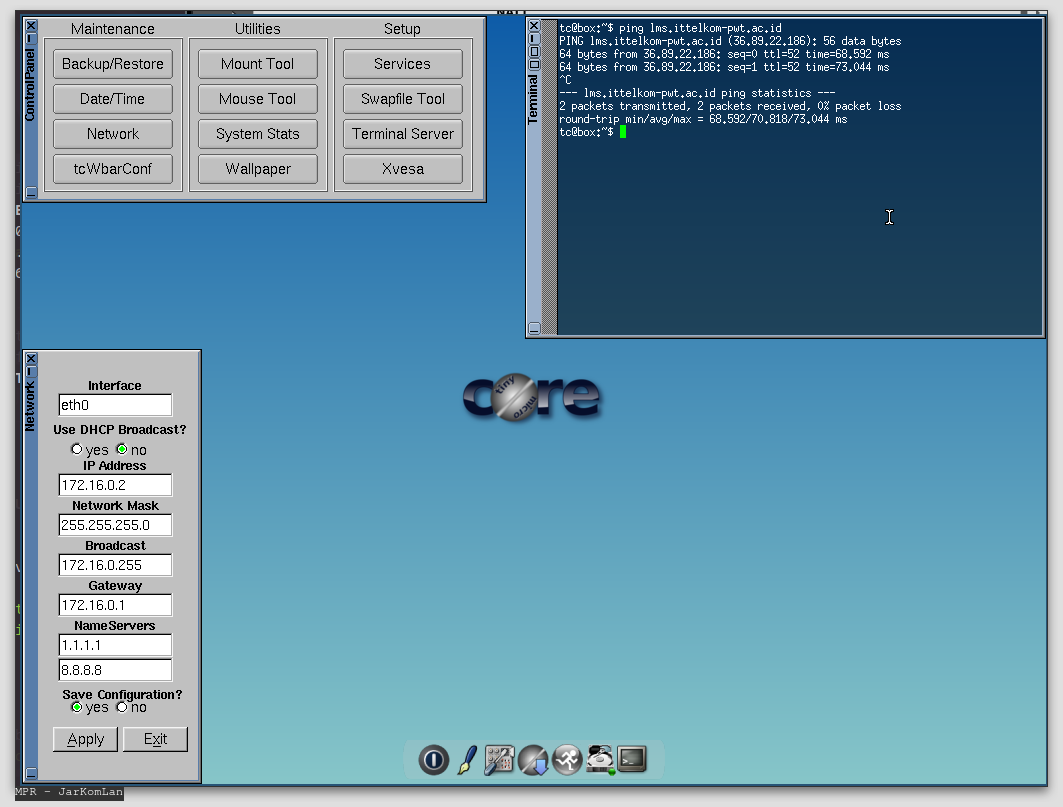Launch Control Panel from its dock tool icon
This screenshot has height=807, width=1063.
tap(497, 760)
